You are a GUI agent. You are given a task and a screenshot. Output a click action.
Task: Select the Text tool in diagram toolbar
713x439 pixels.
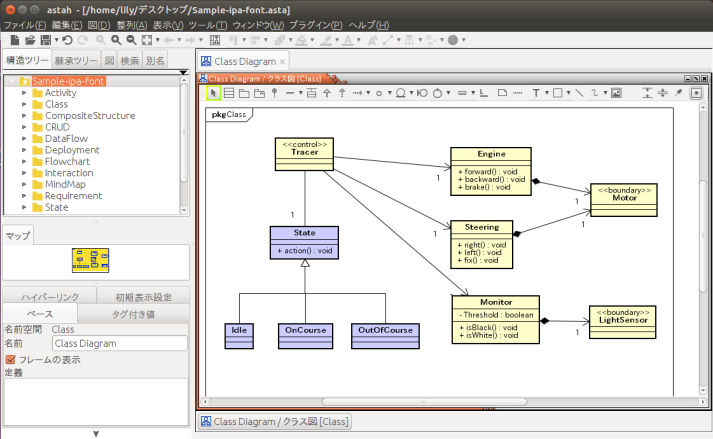click(x=536, y=93)
